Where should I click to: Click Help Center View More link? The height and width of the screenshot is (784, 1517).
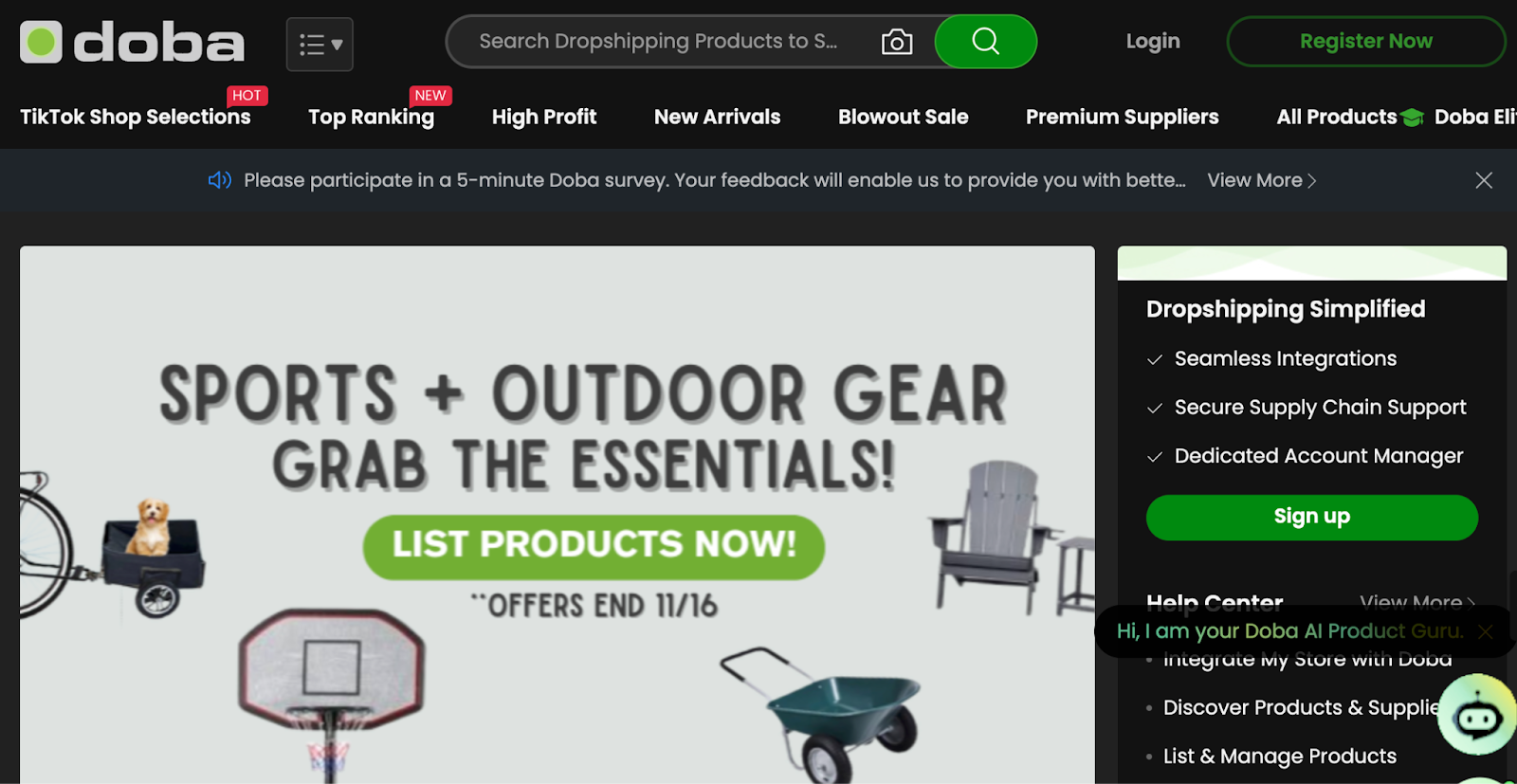(1417, 601)
